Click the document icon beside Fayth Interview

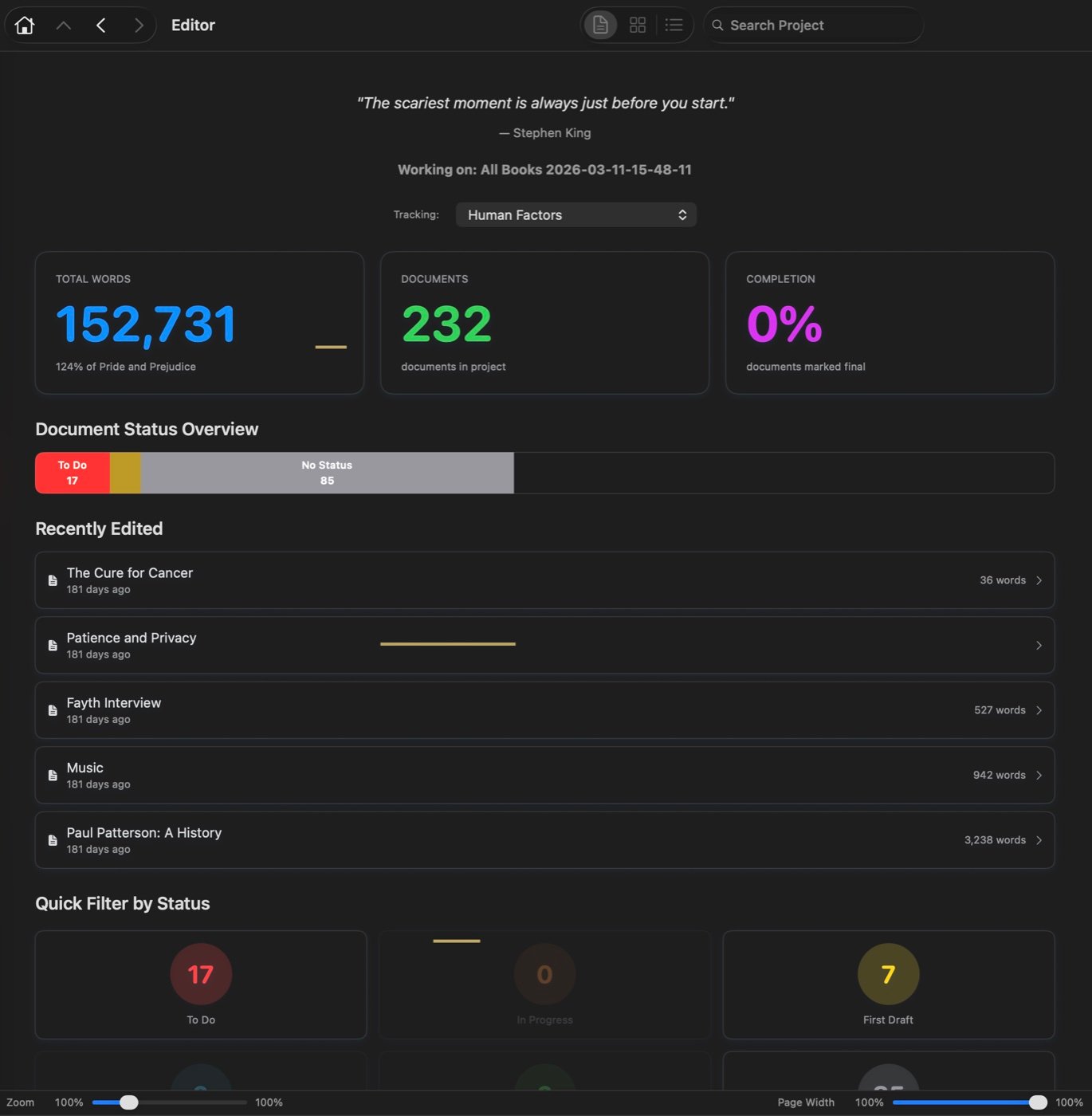pos(52,709)
